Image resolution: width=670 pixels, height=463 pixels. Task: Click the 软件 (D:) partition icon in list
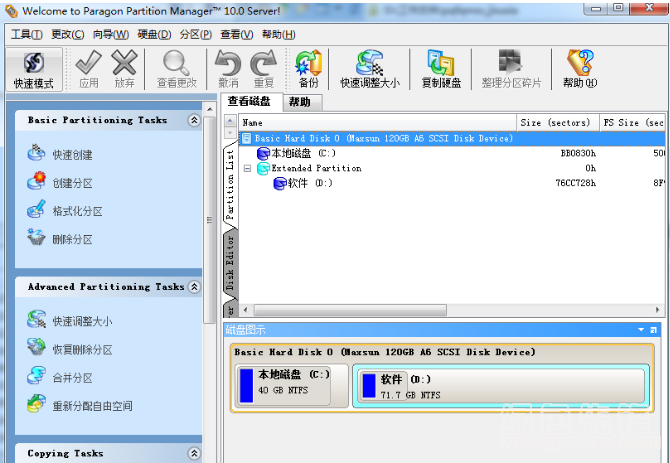[x=279, y=184]
